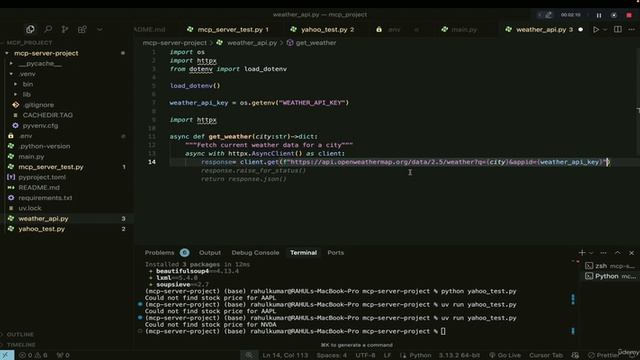Click Go Live in status bar
640x360 pixels.
tap(505, 355)
